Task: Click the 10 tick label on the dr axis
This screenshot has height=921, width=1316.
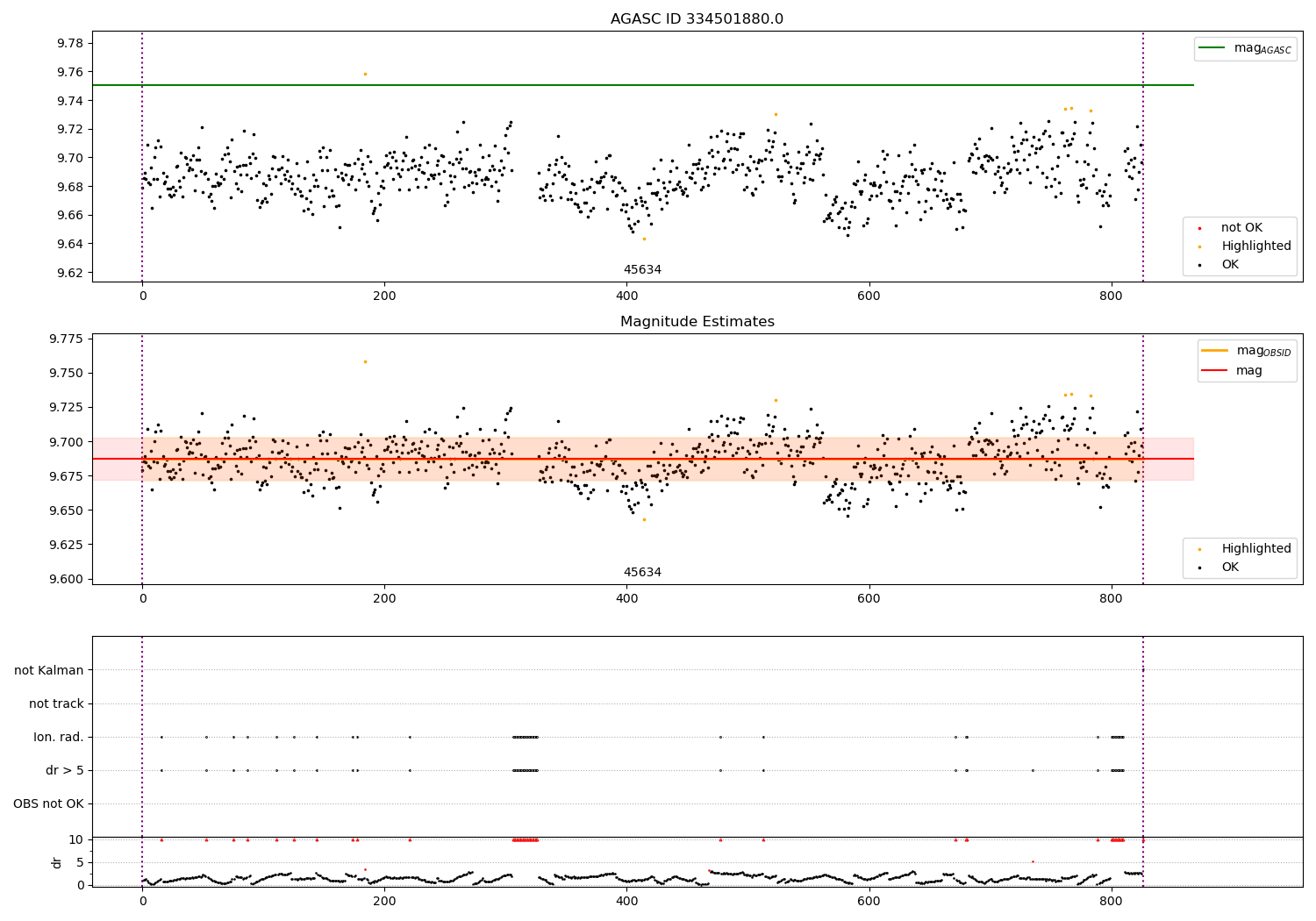Action: pos(76,839)
